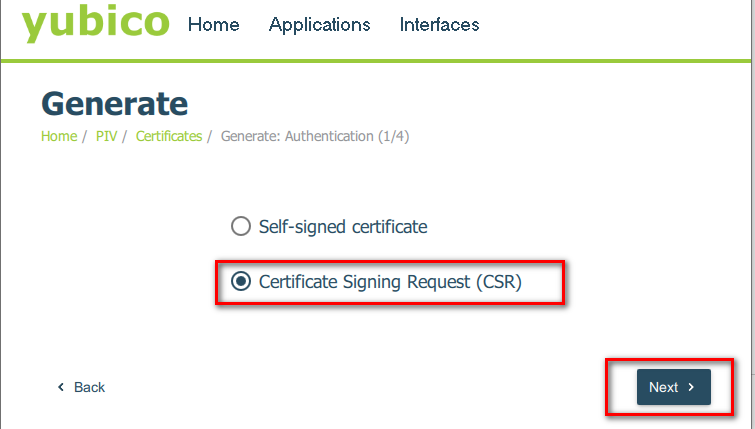Click the yubico logo
755x429 pixels.
pyautogui.click(x=96, y=24)
